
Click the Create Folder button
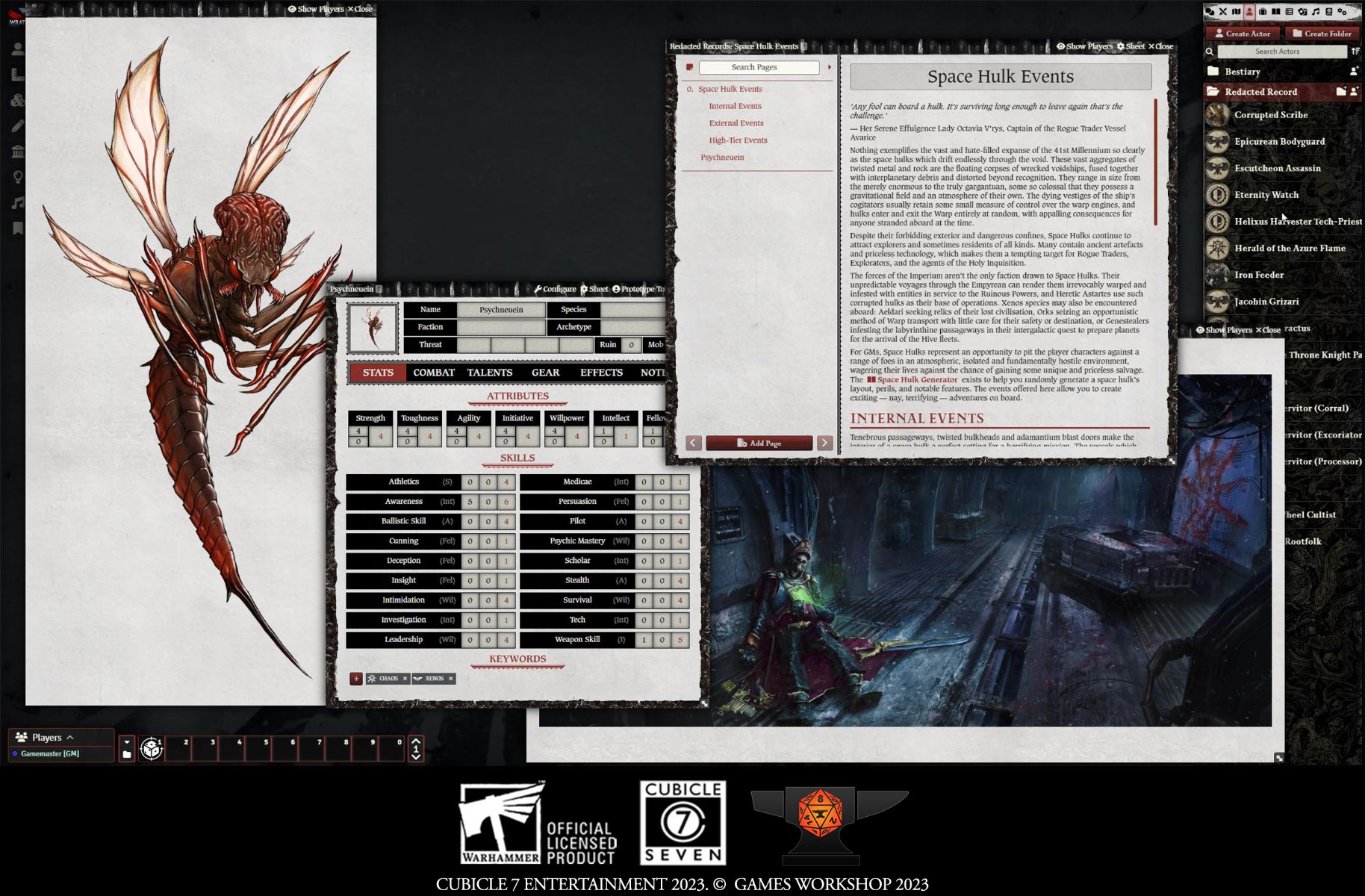[1322, 34]
